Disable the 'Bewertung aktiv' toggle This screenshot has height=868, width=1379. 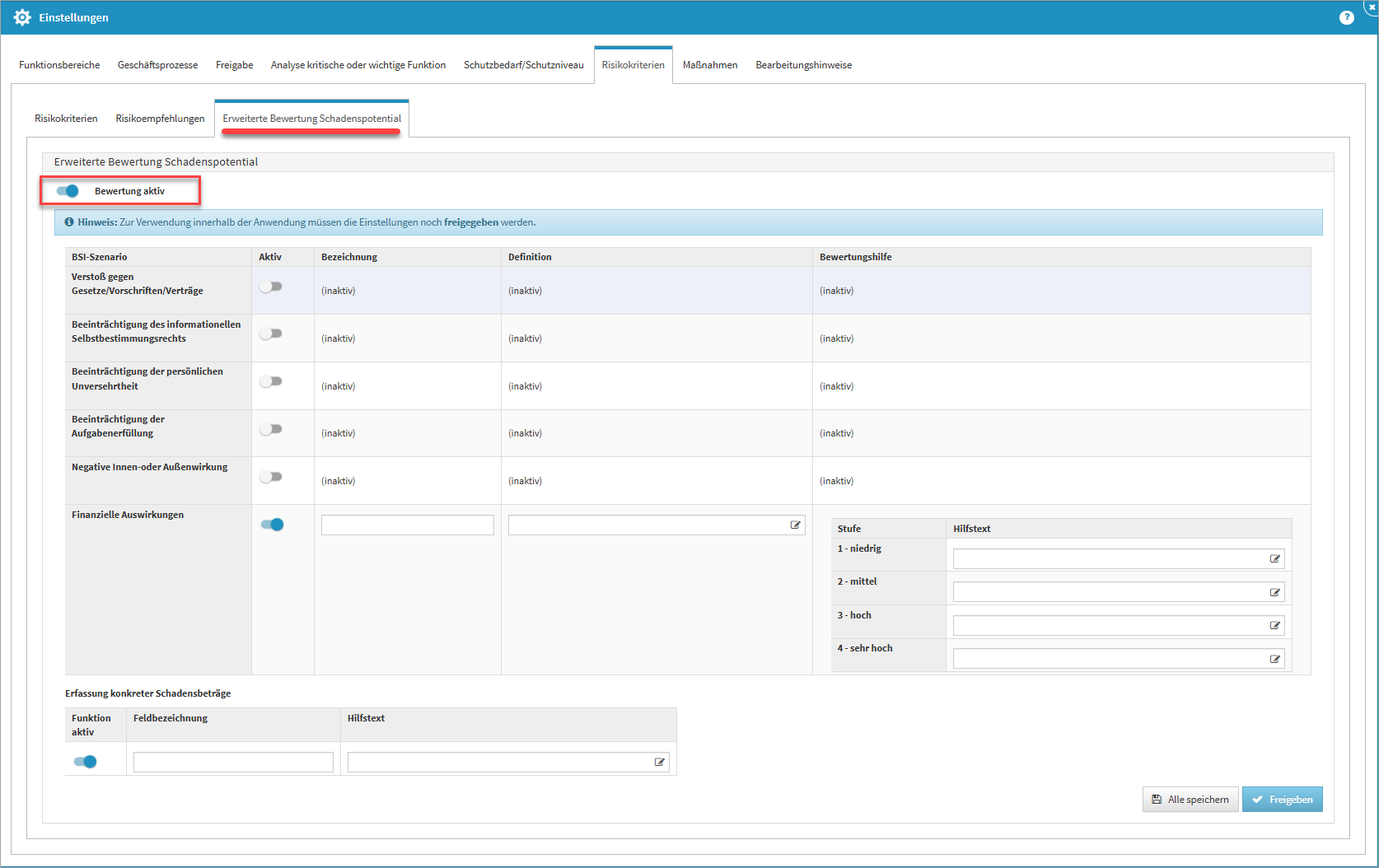point(68,191)
